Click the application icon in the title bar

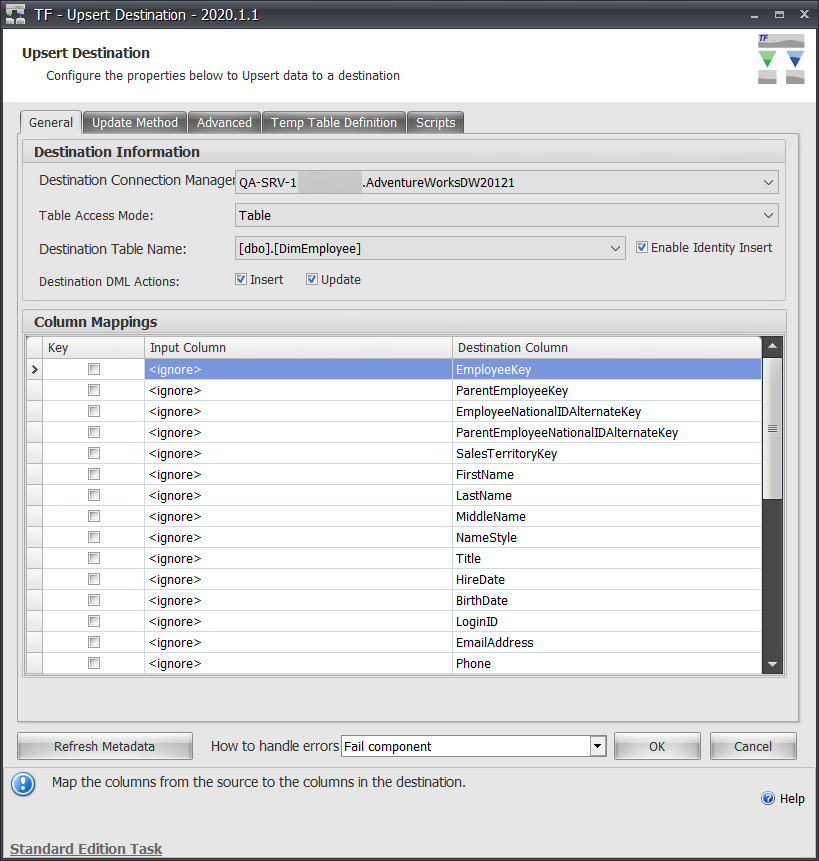[x=13, y=13]
